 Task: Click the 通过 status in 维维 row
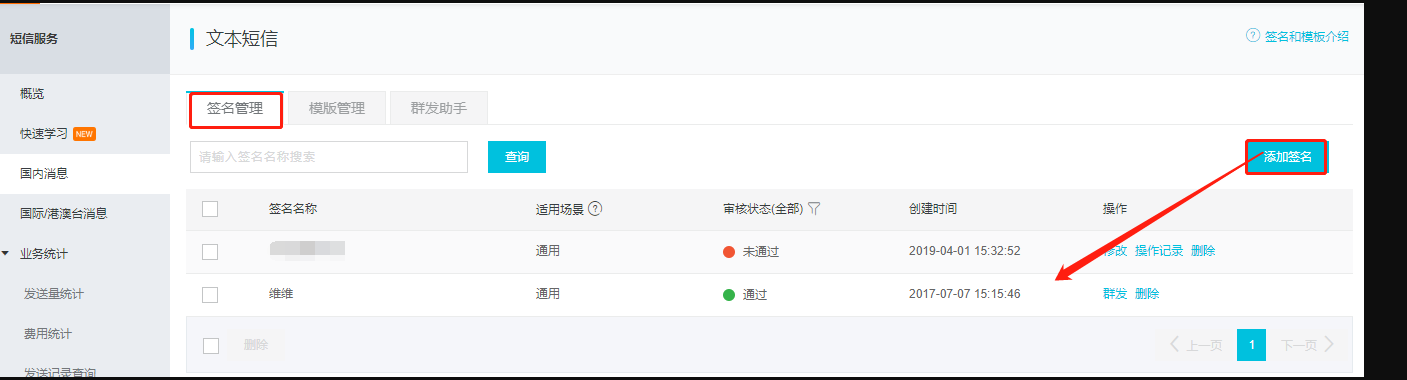tap(744, 295)
